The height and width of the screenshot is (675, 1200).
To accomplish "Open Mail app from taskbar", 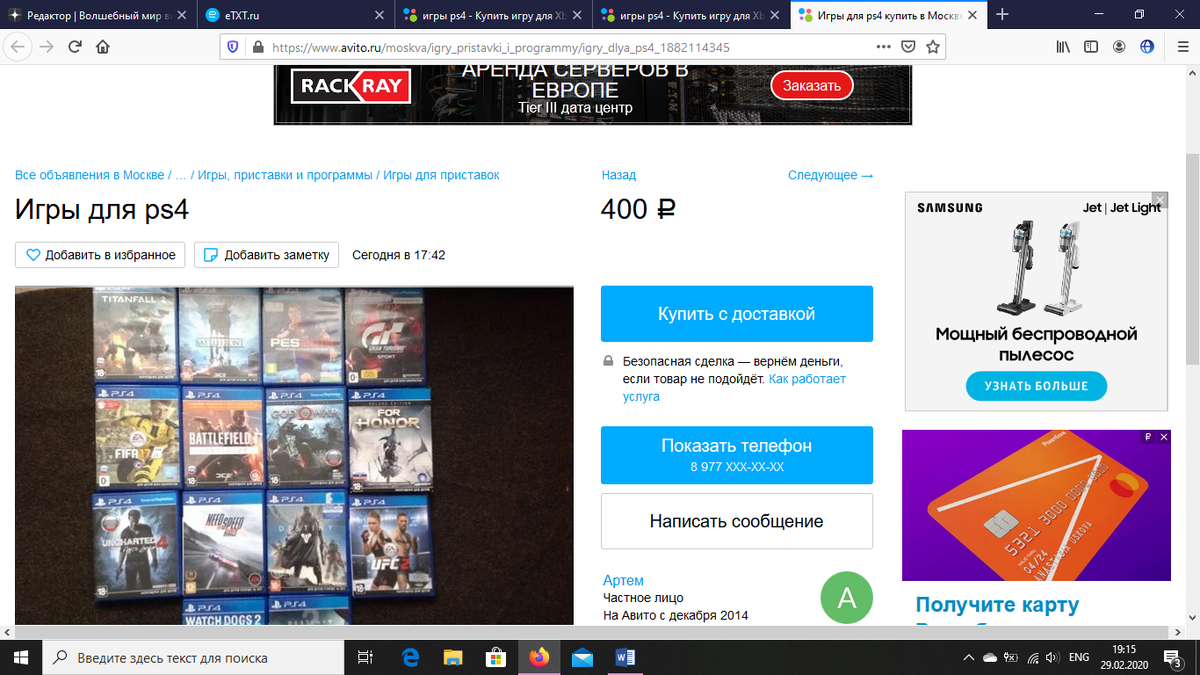I will (583, 658).
